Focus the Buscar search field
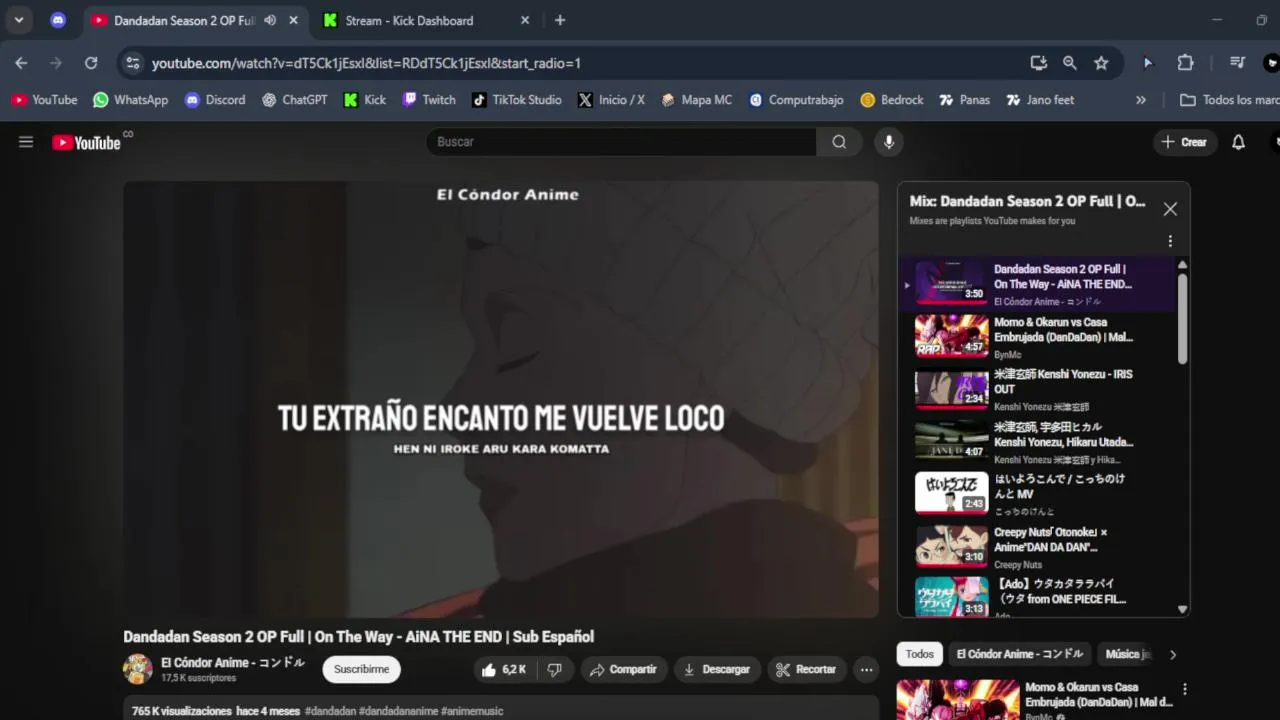The height and width of the screenshot is (720, 1280). click(x=621, y=142)
